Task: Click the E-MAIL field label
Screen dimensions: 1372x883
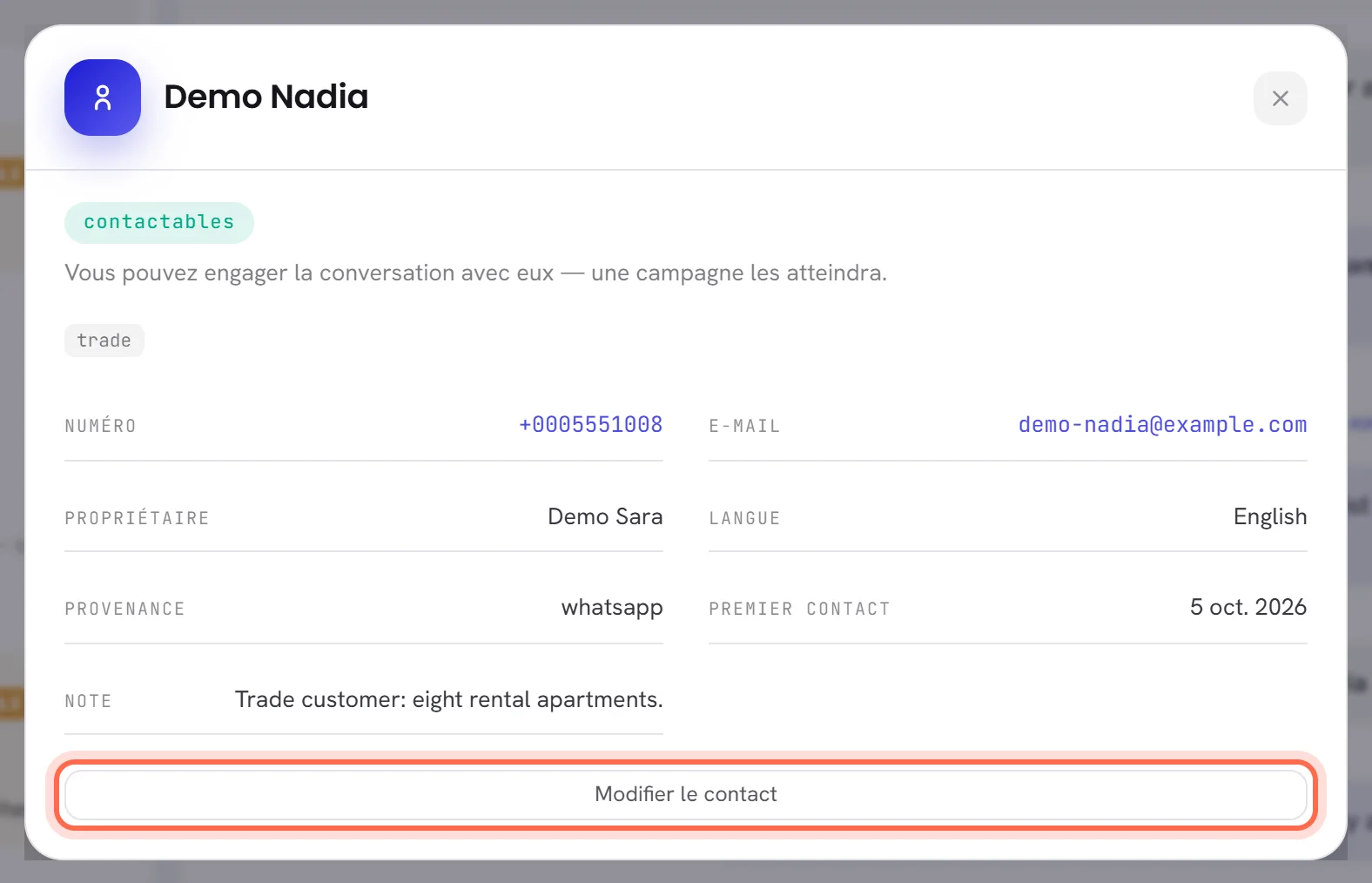Action: tap(744, 426)
